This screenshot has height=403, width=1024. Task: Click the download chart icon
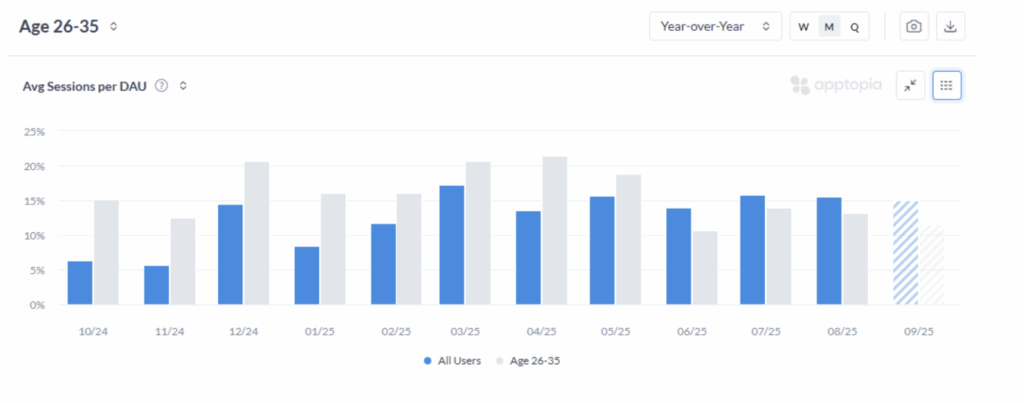(x=951, y=27)
